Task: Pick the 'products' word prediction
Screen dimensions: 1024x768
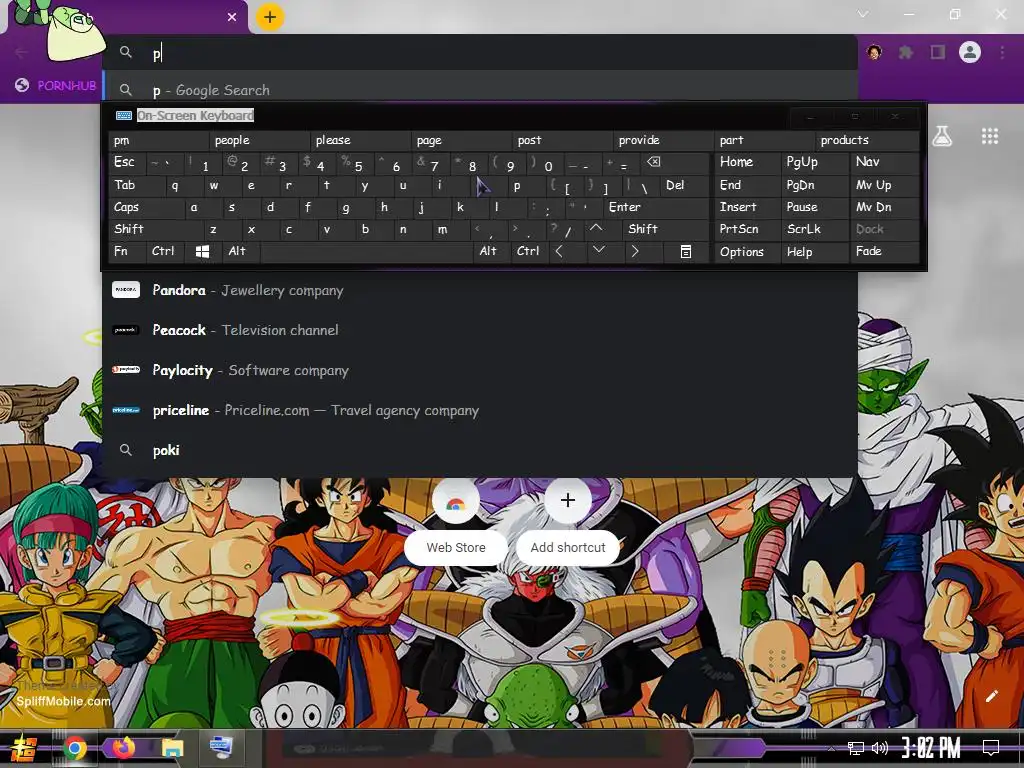Action: pos(867,140)
